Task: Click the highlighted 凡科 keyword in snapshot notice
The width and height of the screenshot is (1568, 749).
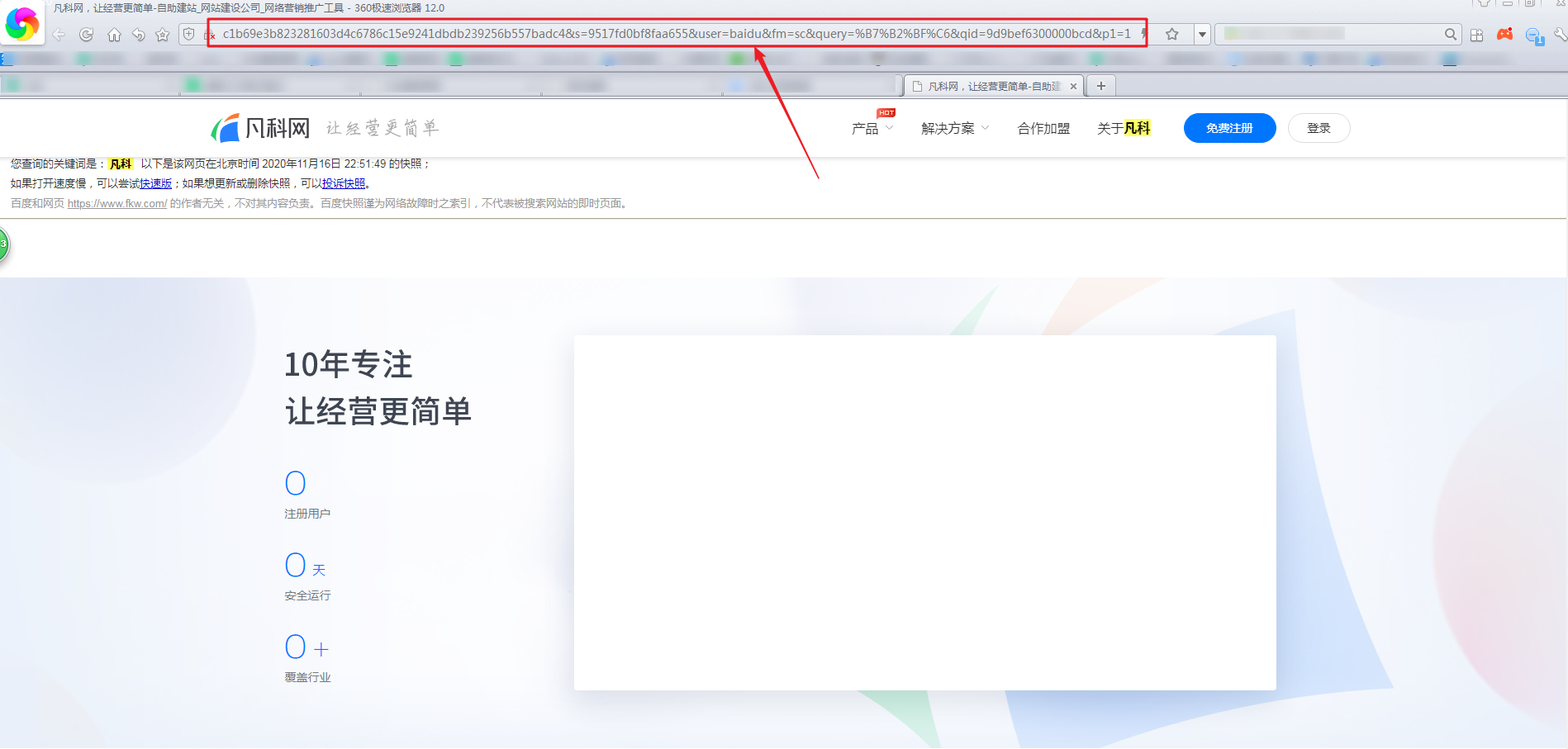Action: 121,164
